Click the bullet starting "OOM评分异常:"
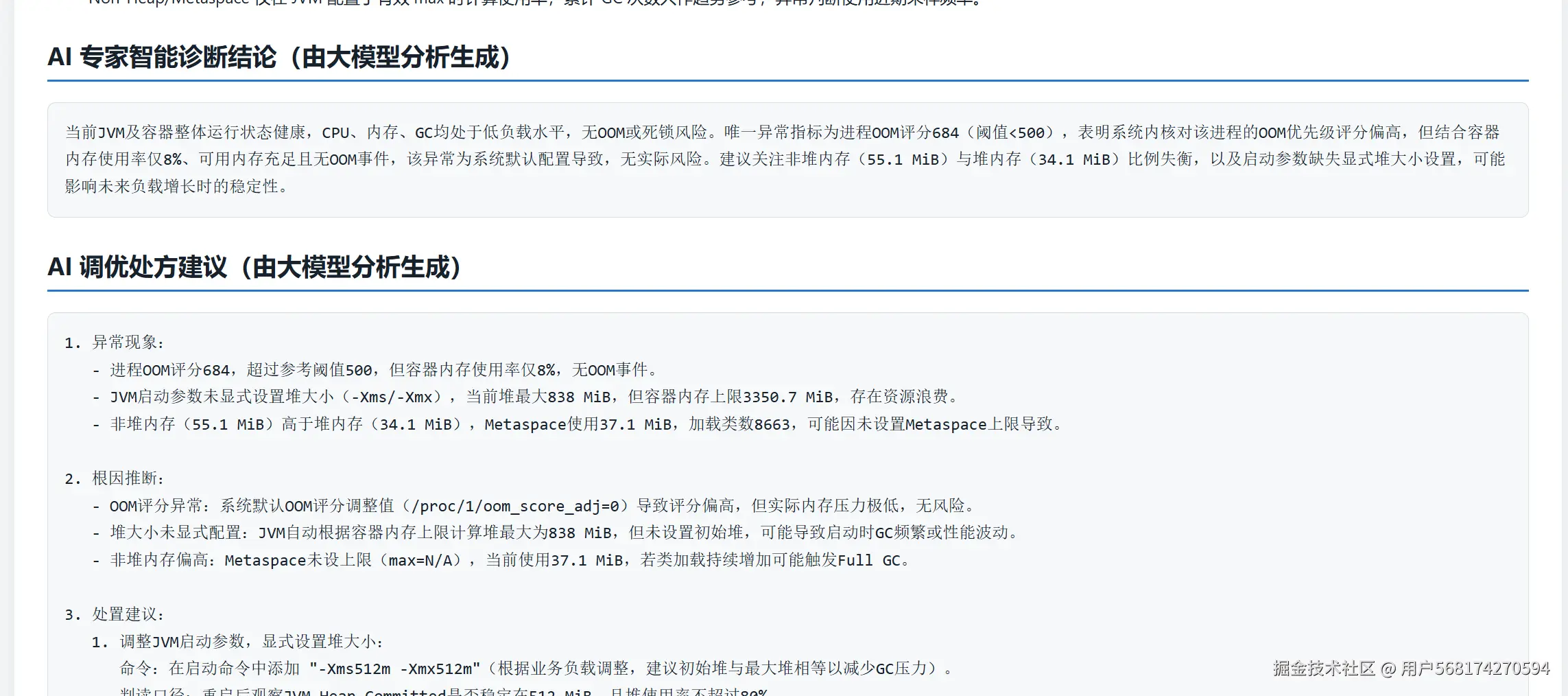The height and width of the screenshot is (696, 1568). pyautogui.click(x=534, y=506)
